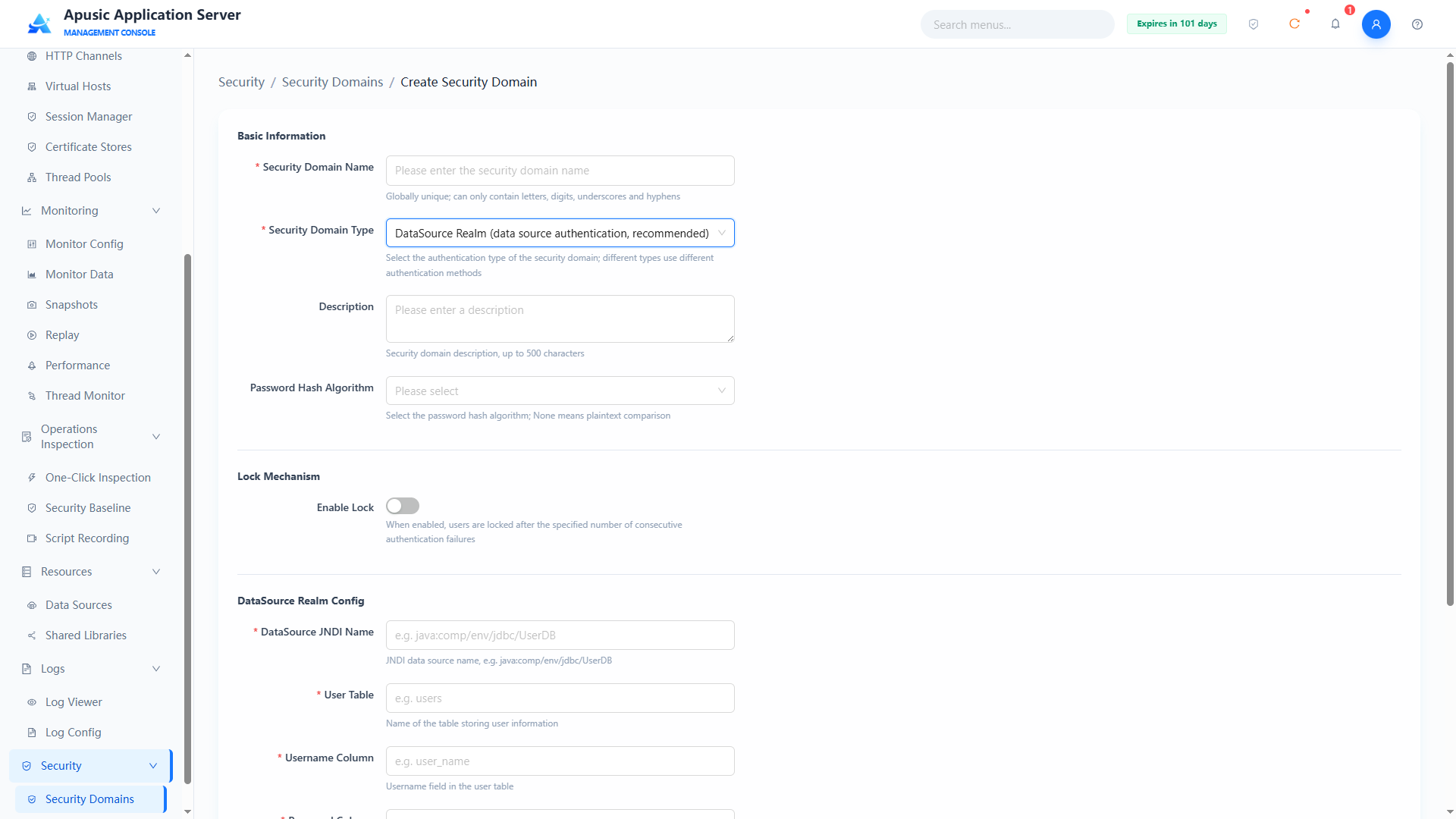Click the Script Recording icon
The width and height of the screenshot is (1456, 819).
pos(32,538)
